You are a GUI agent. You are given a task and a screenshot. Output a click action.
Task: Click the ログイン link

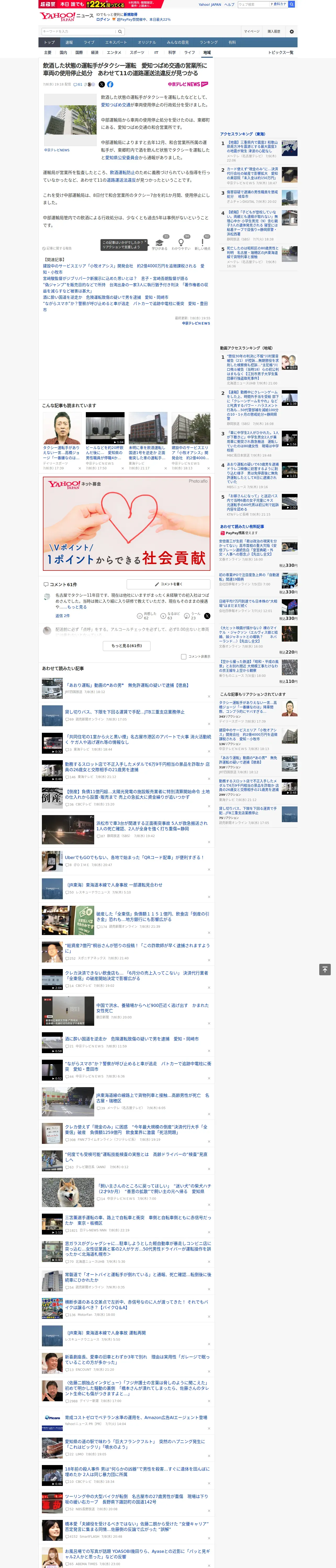pyautogui.click(x=103, y=20)
